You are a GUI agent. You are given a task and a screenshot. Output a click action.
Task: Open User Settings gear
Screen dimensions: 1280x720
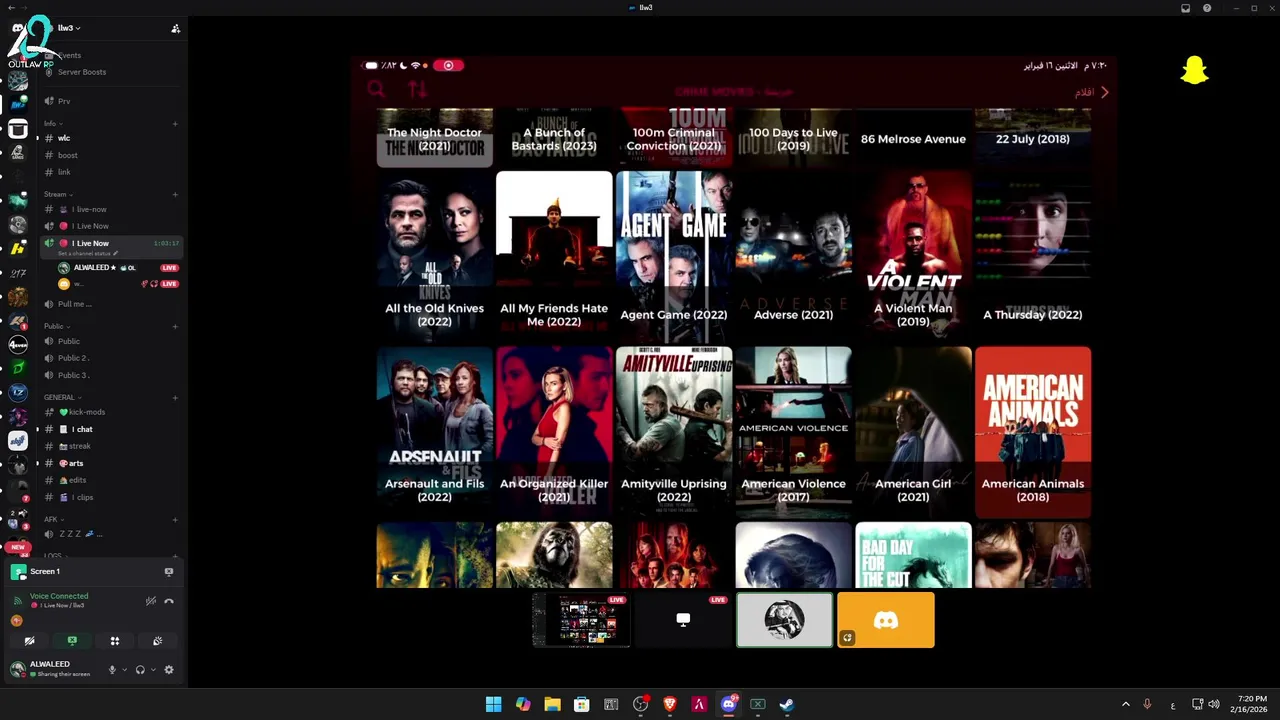(169, 669)
